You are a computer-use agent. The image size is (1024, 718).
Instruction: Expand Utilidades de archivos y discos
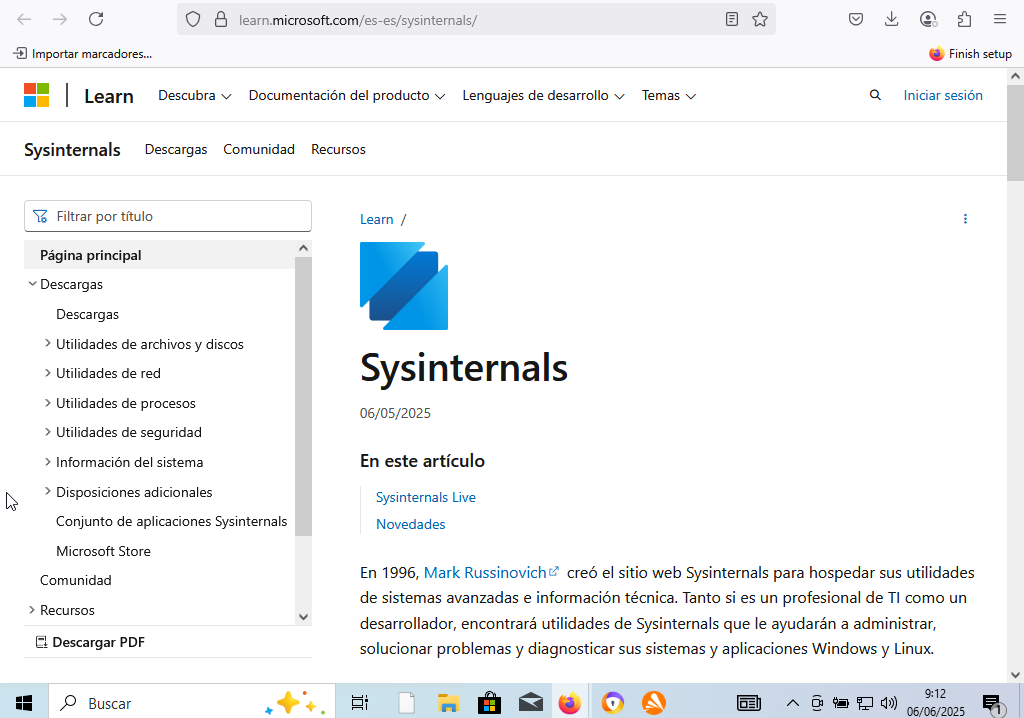(x=48, y=343)
